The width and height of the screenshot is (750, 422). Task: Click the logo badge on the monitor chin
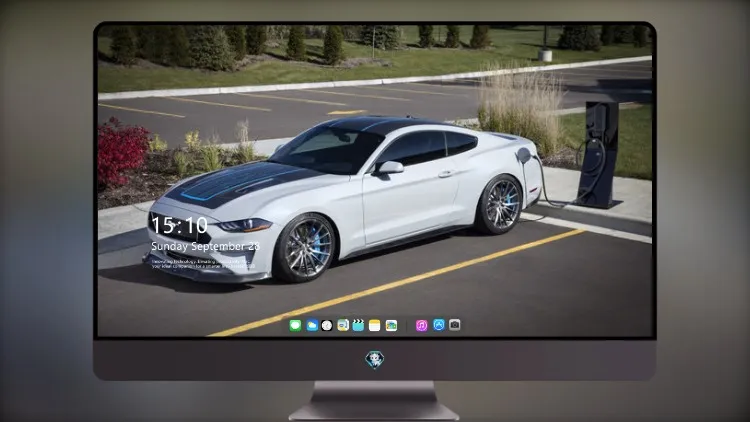pyautogui.click(x=375, y=359)
